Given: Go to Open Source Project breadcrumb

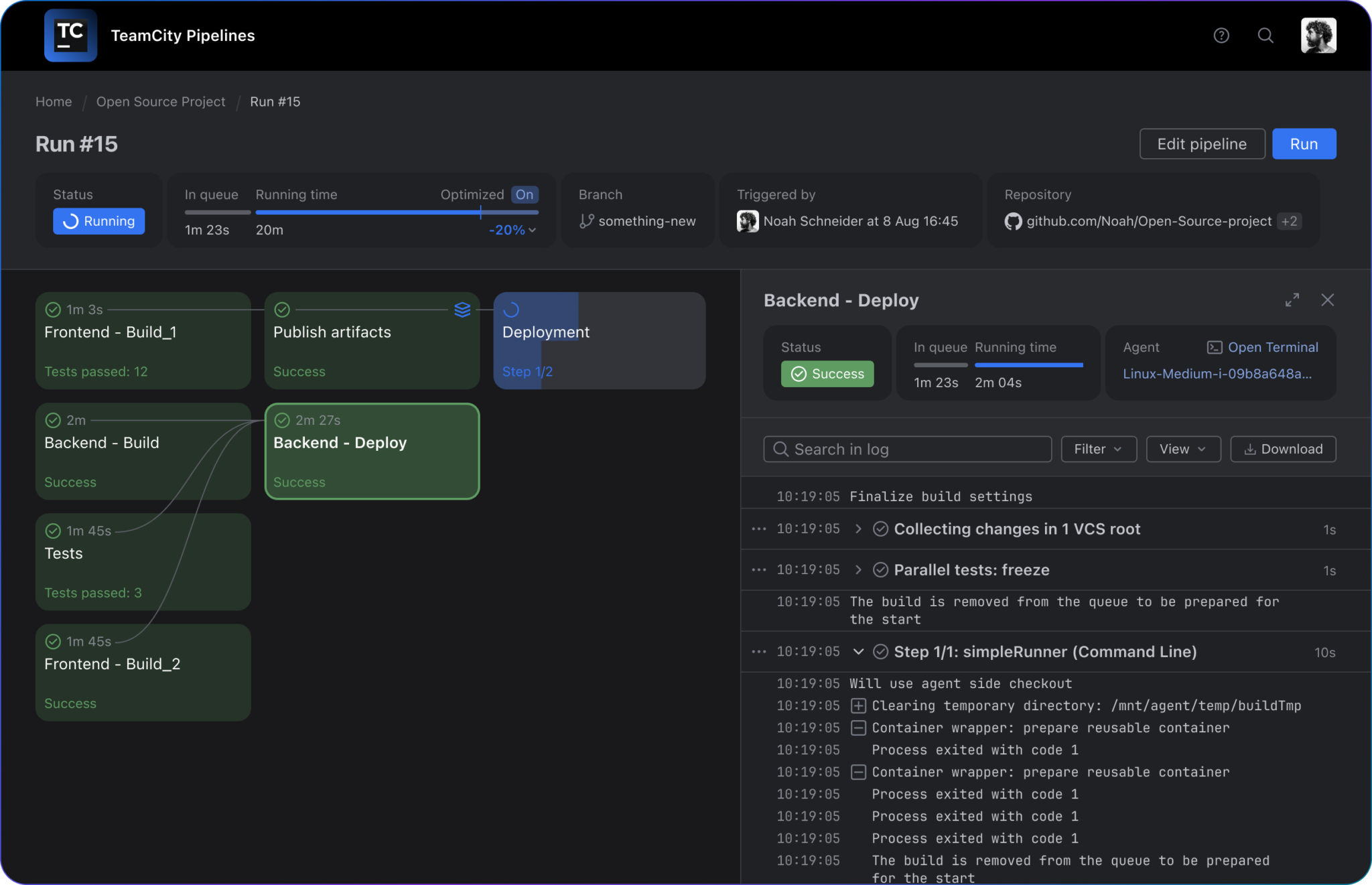Looking at the screenshot, I should [161, 102].
